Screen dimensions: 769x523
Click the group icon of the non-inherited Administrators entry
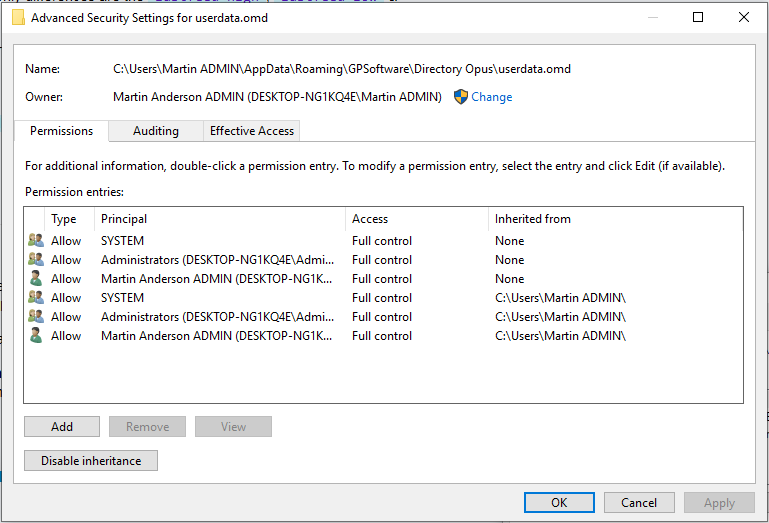pos(36,260)
